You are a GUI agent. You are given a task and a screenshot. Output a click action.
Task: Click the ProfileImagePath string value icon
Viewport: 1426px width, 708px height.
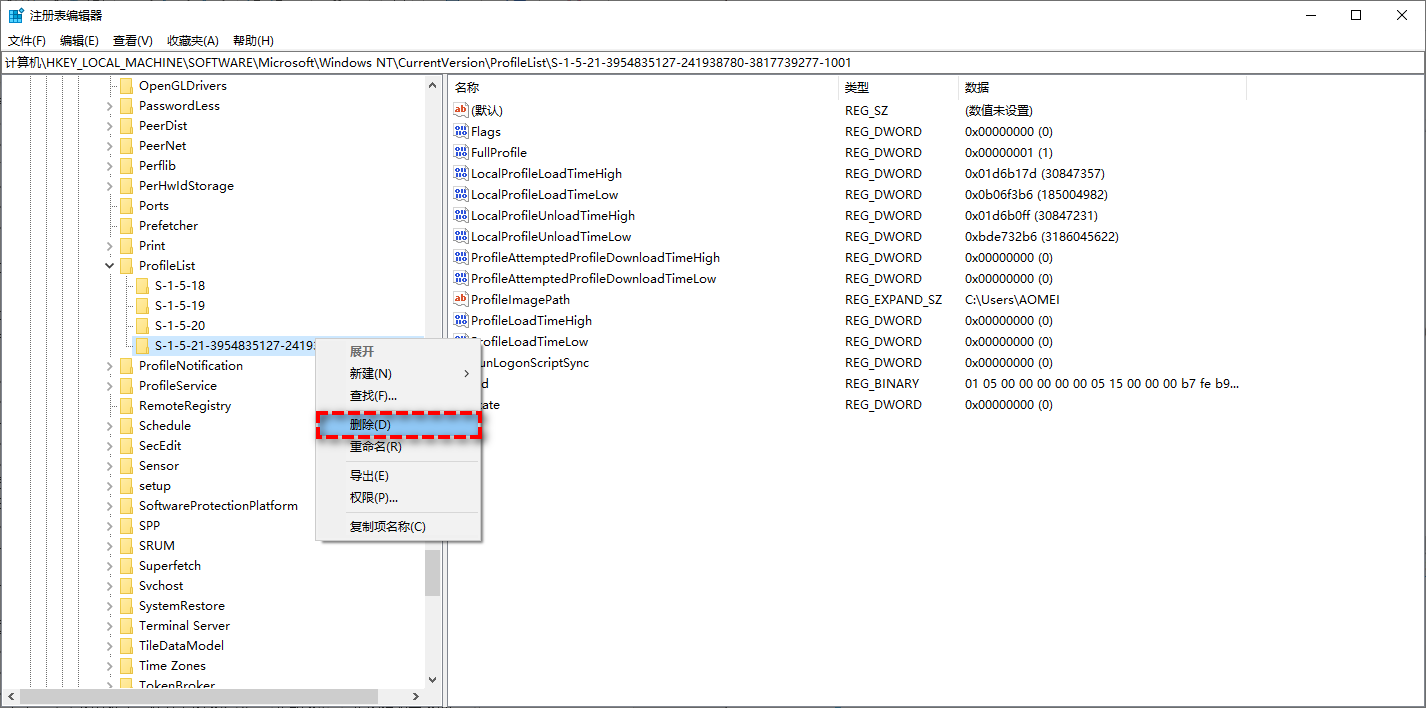[x=461, y=299]
